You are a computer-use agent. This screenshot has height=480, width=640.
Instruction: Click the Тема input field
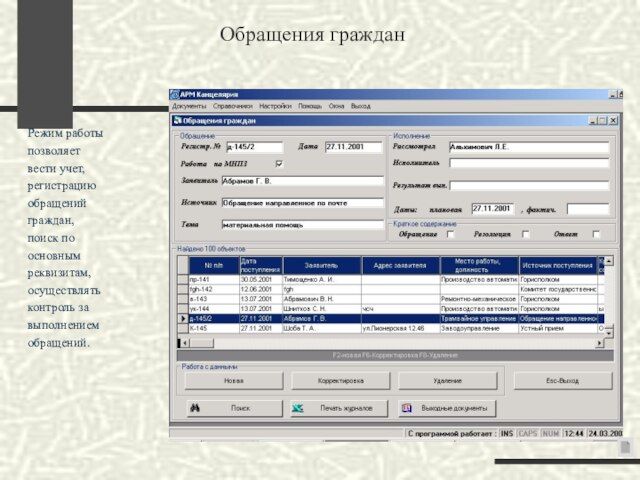pyautogui.click(x=302, y=225)
